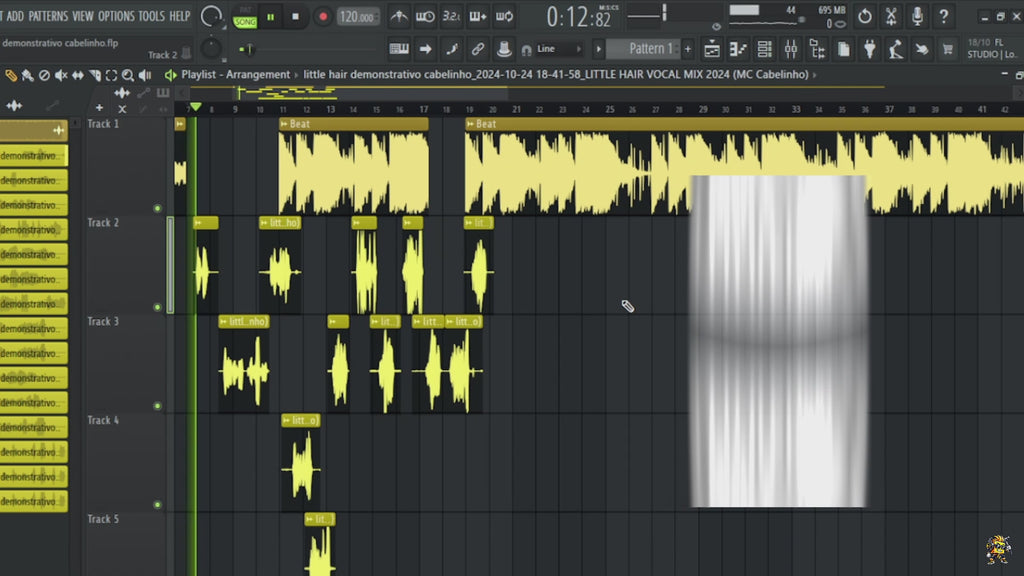Toggle the PAT/SONG mode switch
1024x576 pixels.
[x=244, y=16]
